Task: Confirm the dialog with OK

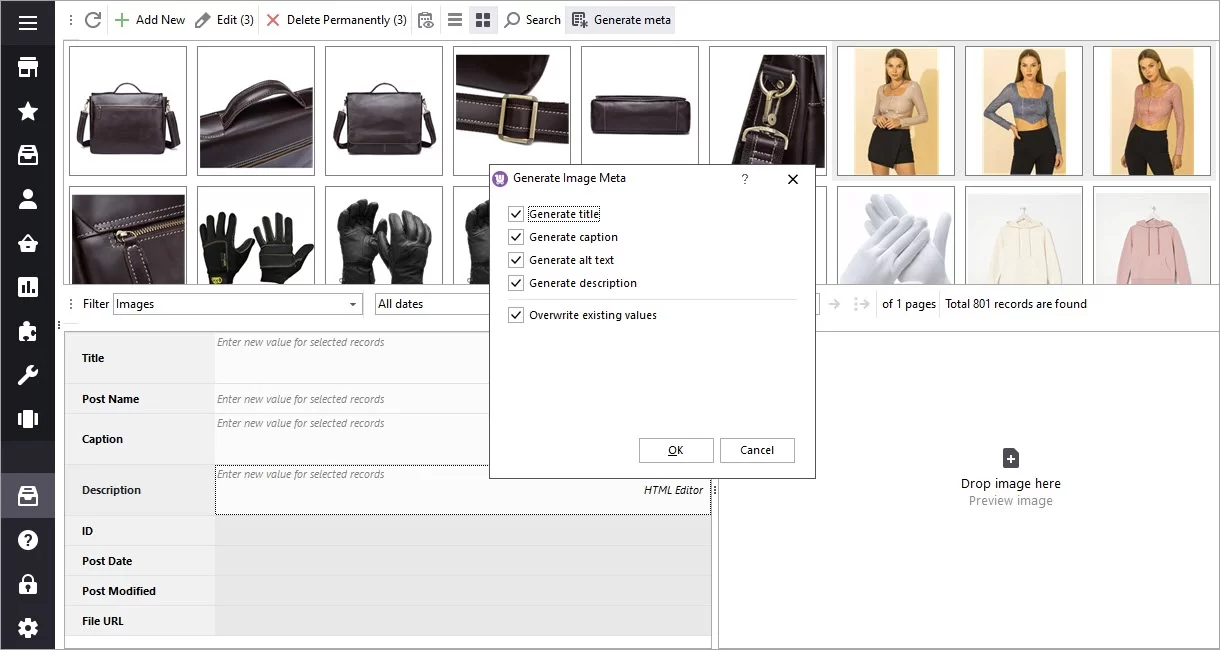Action: [x=676, y=450]
